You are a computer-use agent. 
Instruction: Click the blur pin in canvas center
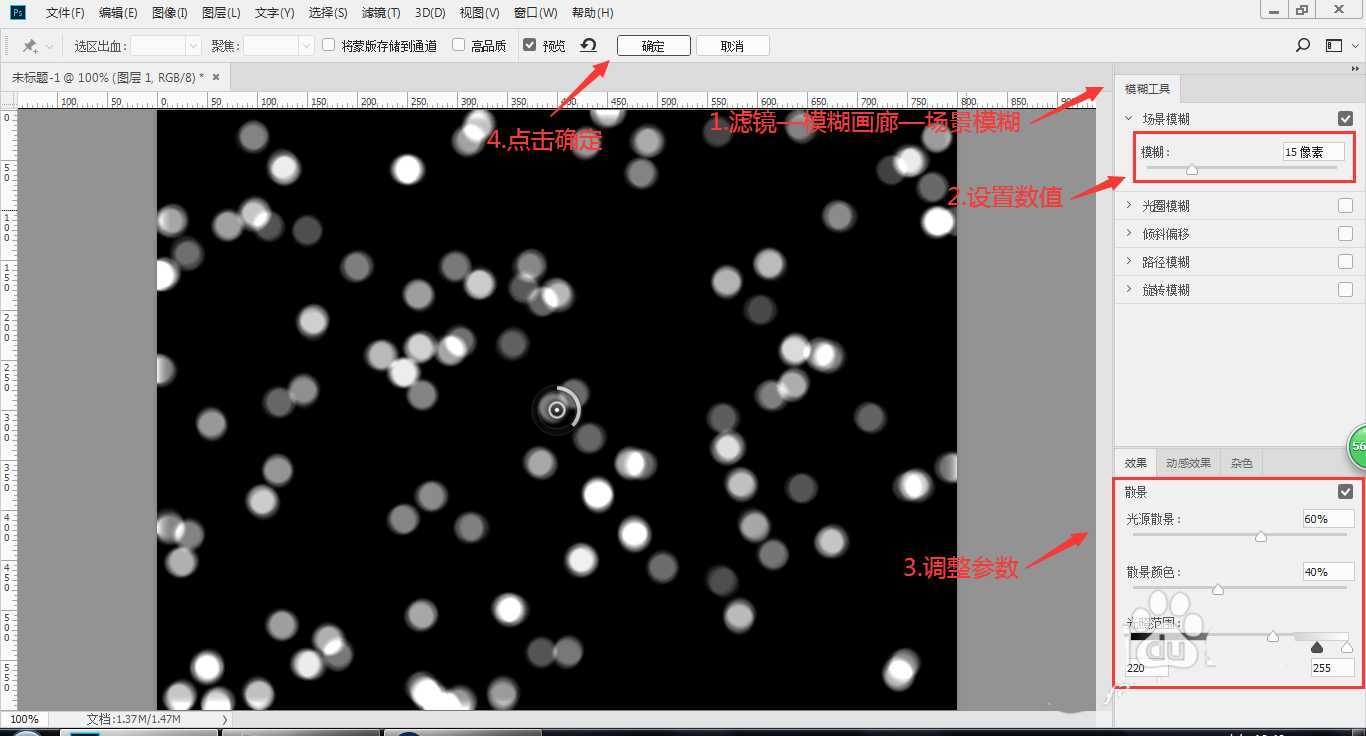pyautogui.click(x=557, y=410)
